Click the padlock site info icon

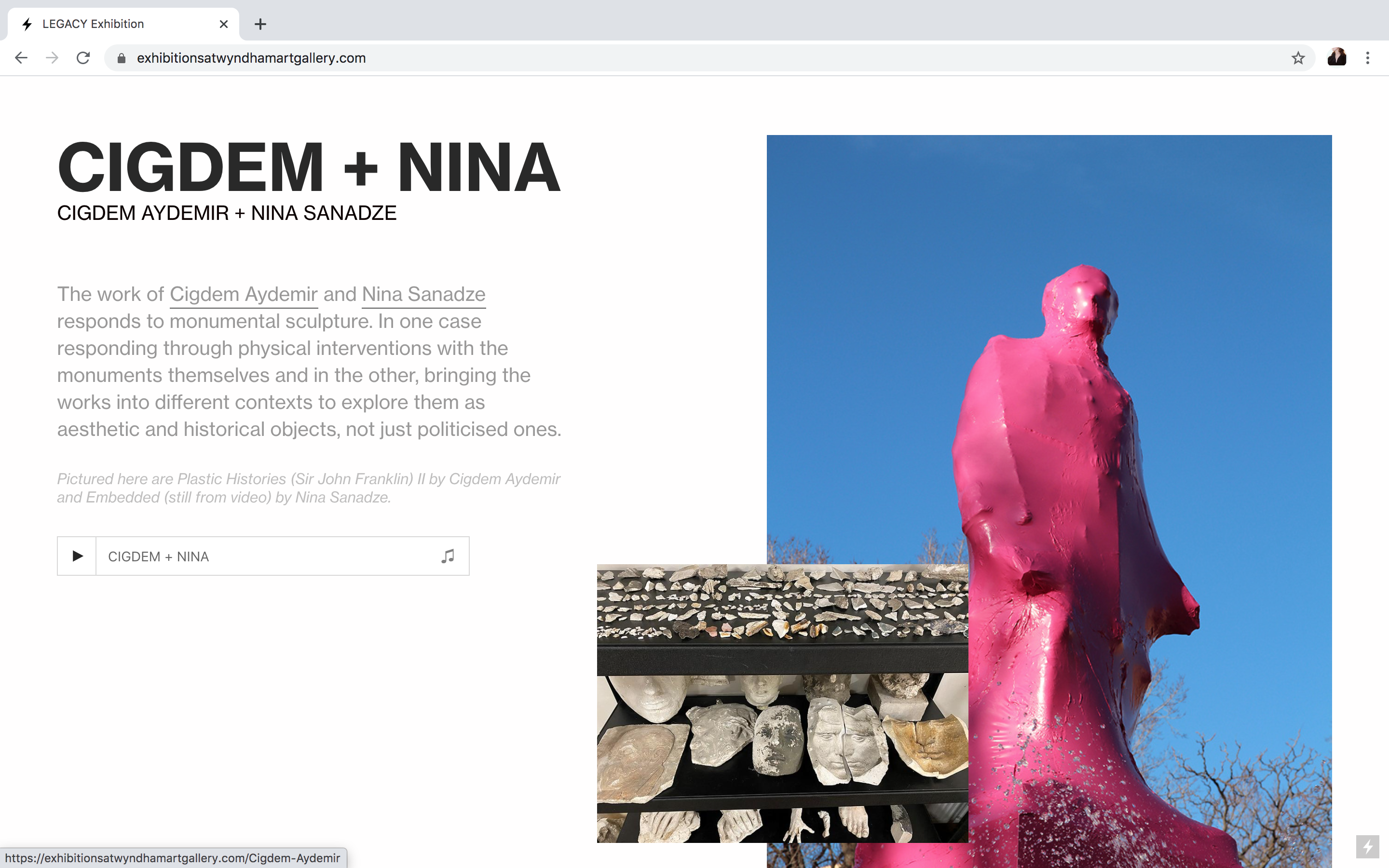coord(121,58)
